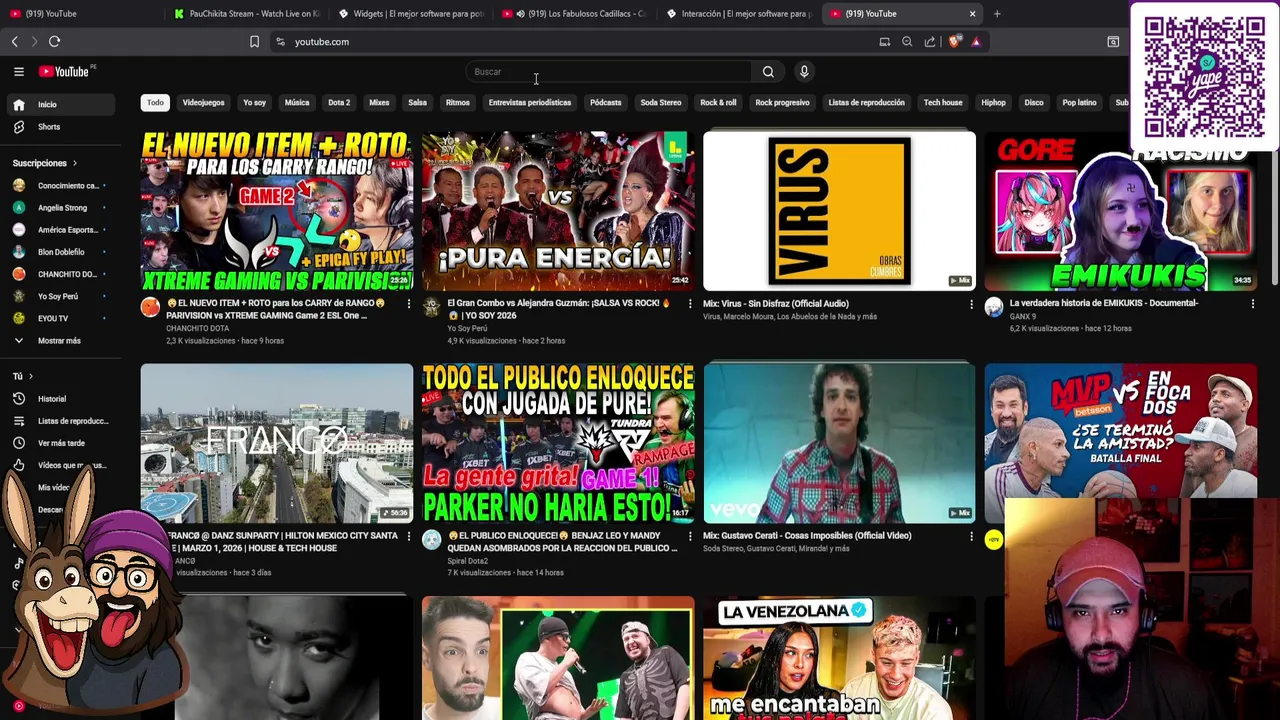Open Historial in sidebar

pos(60,399)
